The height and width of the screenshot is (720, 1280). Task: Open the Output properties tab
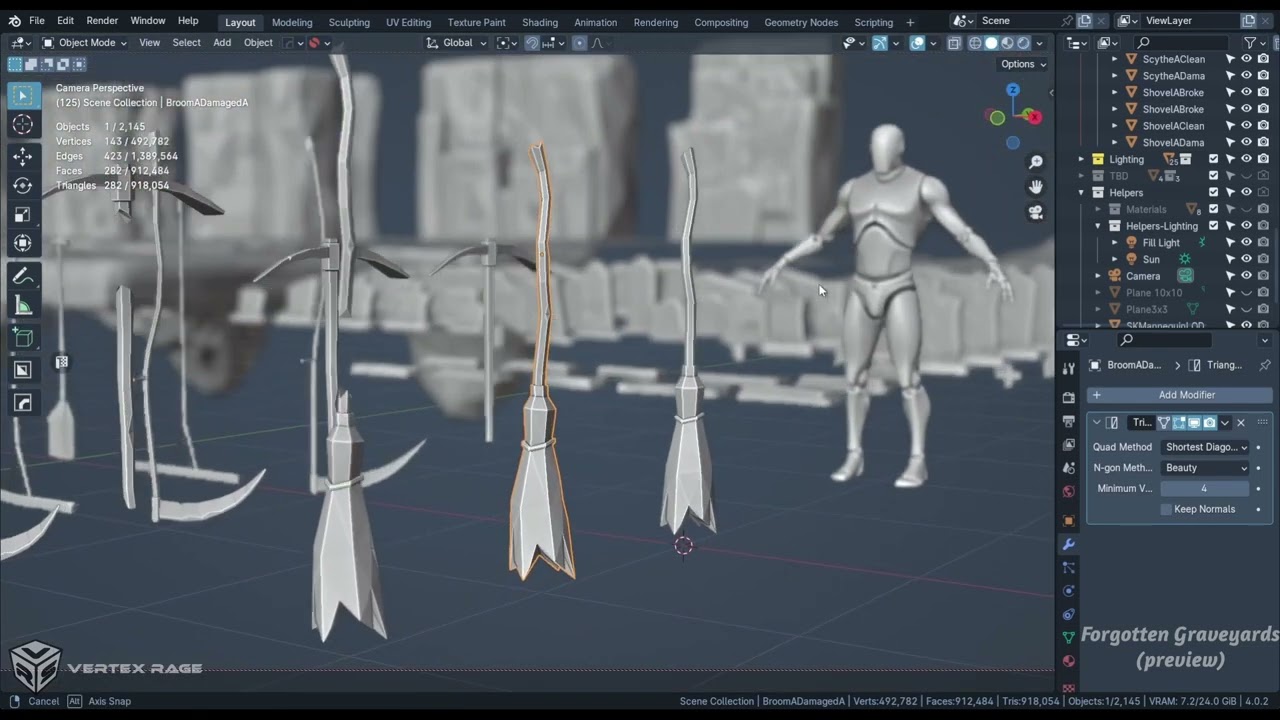(1068, 421)
